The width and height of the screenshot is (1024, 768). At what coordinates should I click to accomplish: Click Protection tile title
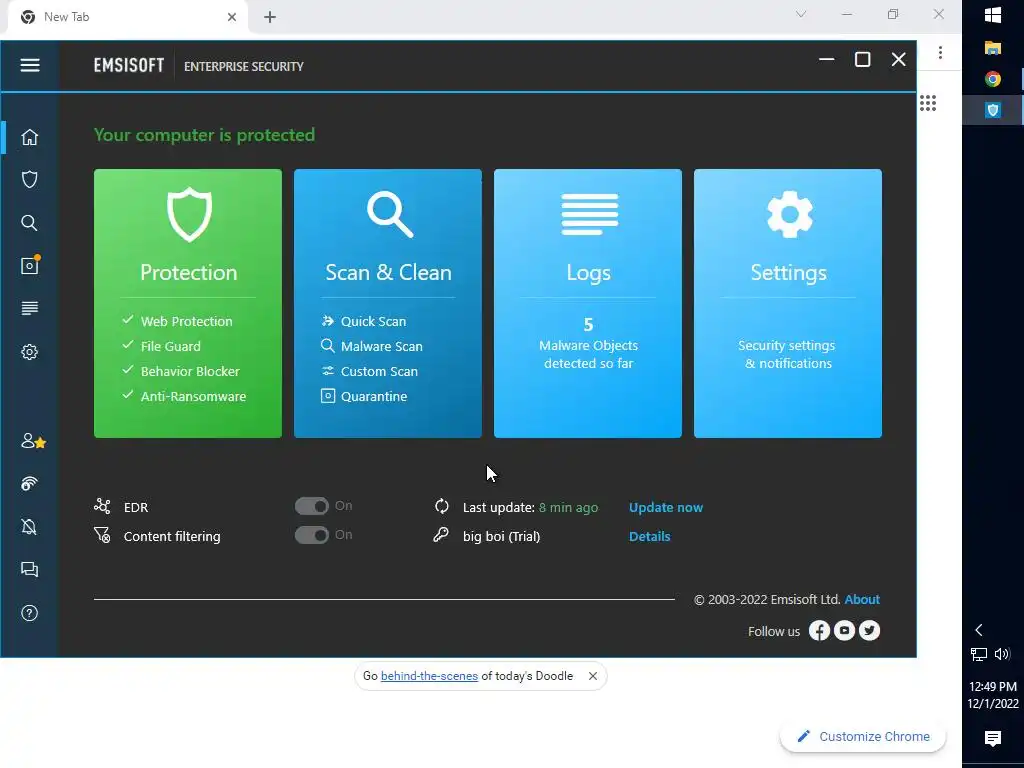tap(189, 272)
